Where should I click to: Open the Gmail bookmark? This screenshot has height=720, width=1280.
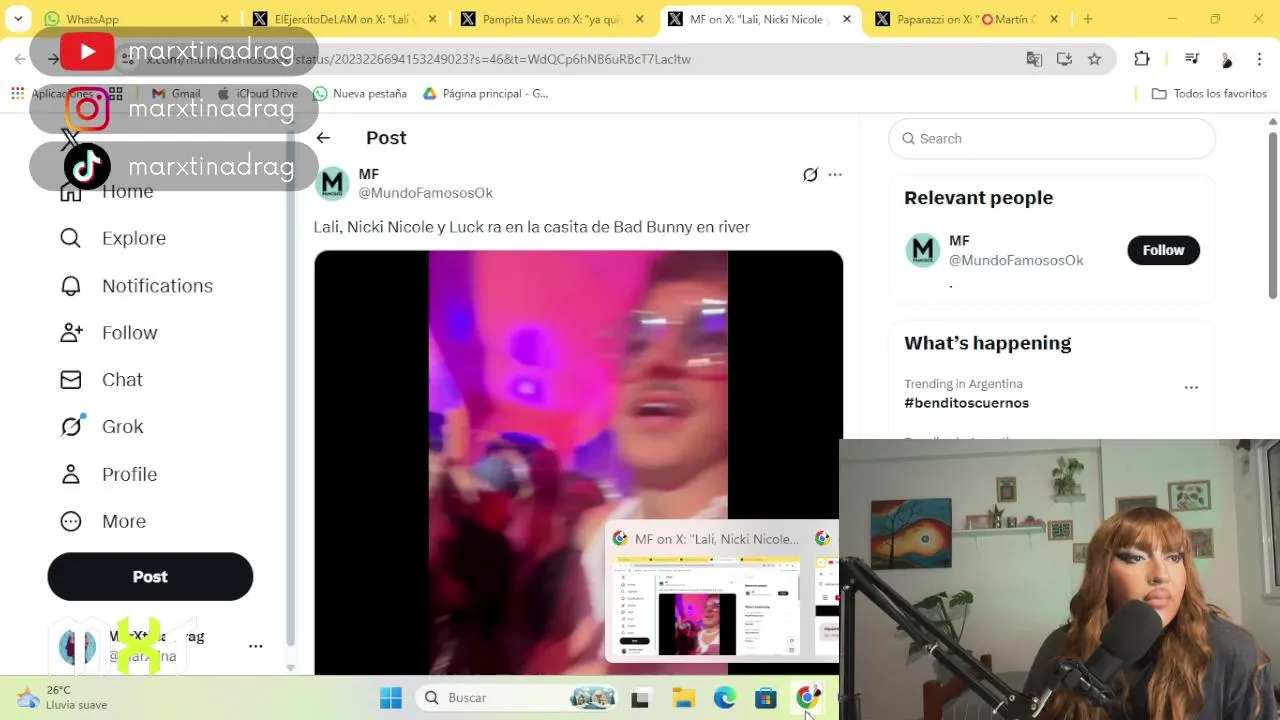(x=176, y=93)
